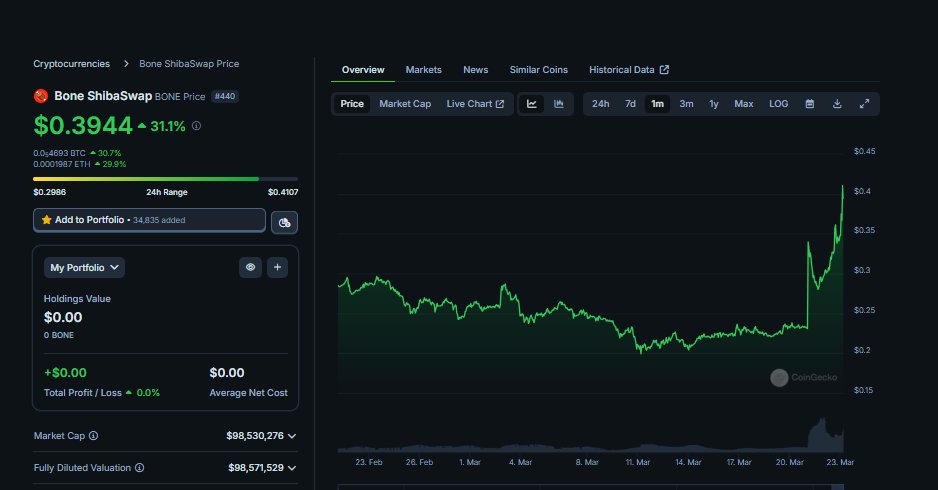The image size is (938, 490).
Task: Click the $0.3944 price value
Action: coord(83,126)
